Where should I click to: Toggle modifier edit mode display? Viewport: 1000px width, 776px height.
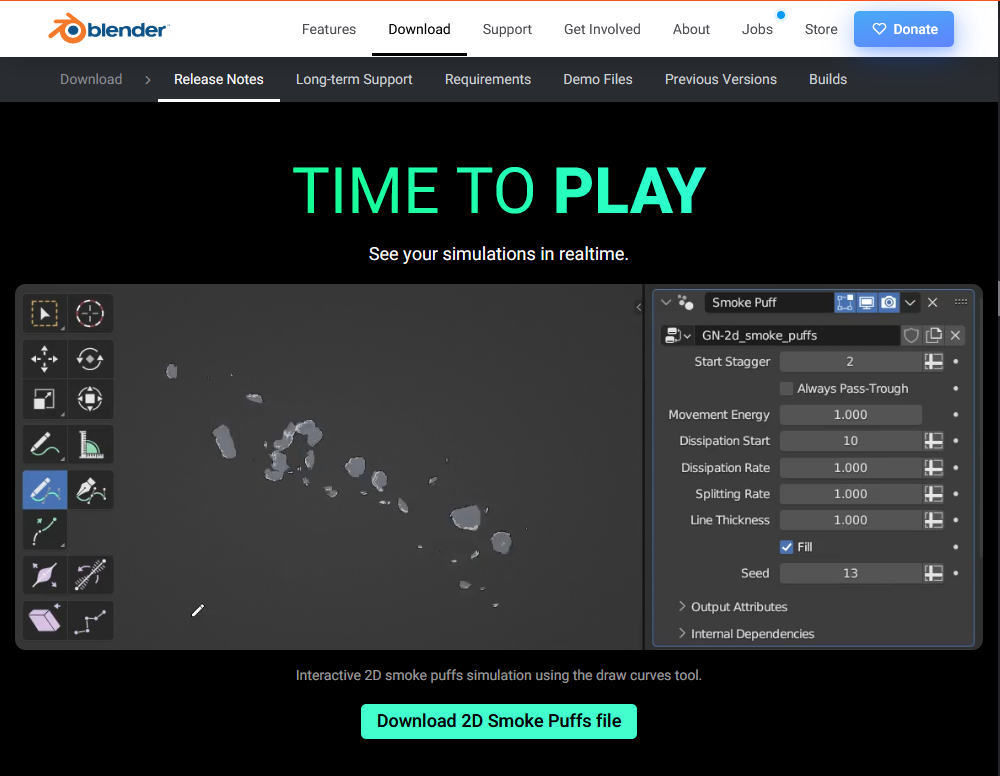click(845, 302)
